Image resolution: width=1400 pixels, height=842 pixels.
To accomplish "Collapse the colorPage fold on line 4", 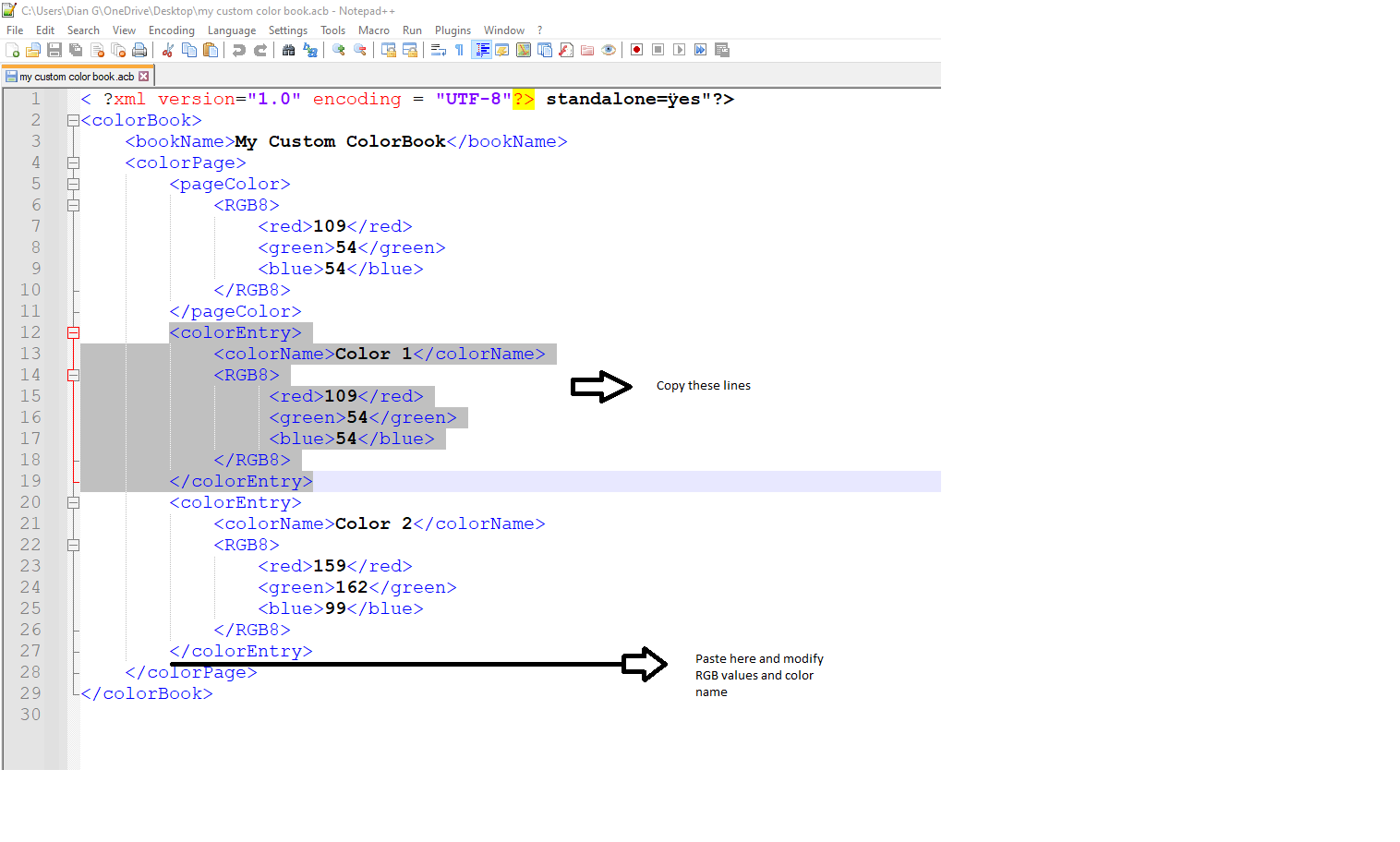I will 73,162.
